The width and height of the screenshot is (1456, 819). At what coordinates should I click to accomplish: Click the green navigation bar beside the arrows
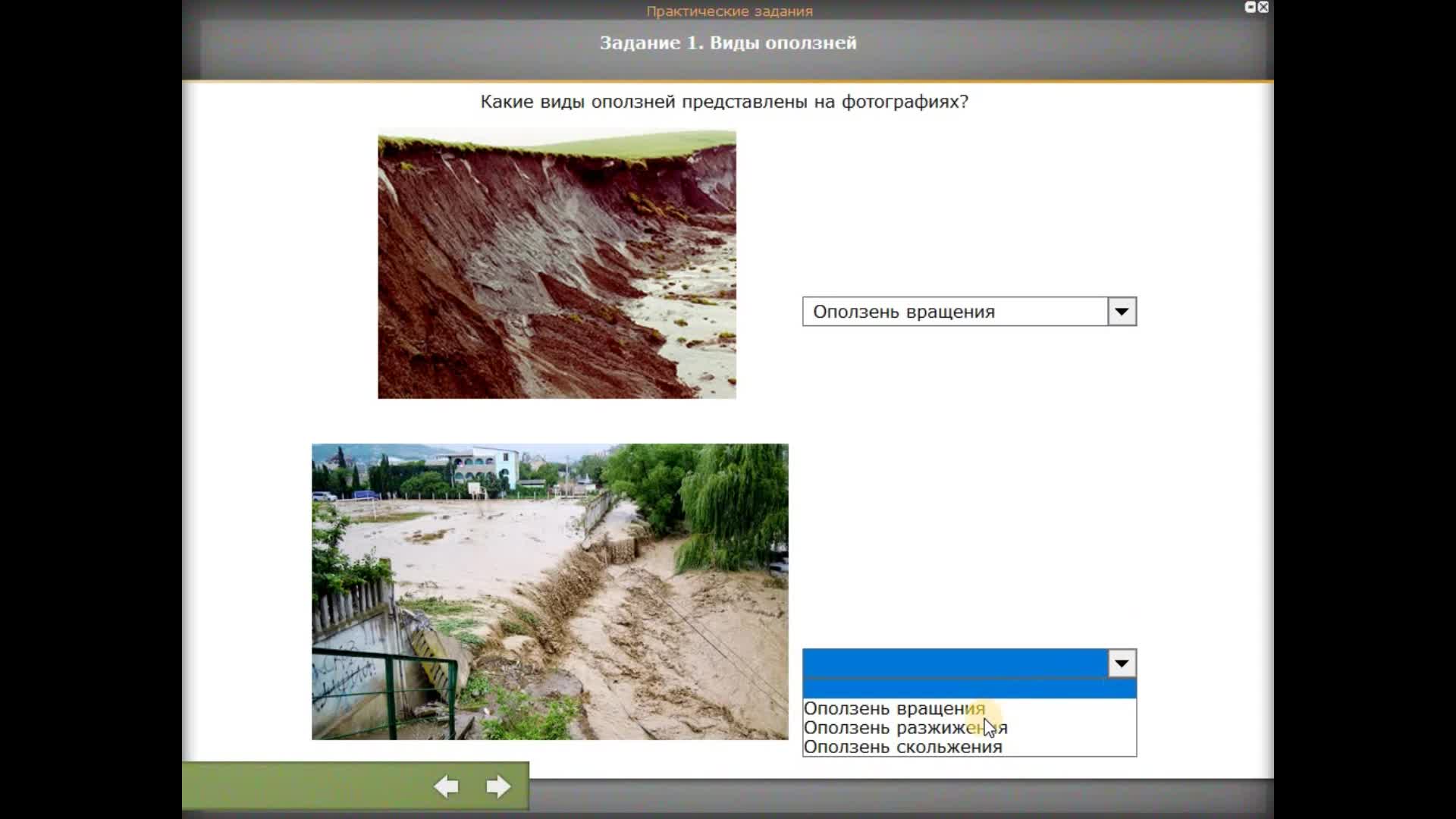click(303, 786)
